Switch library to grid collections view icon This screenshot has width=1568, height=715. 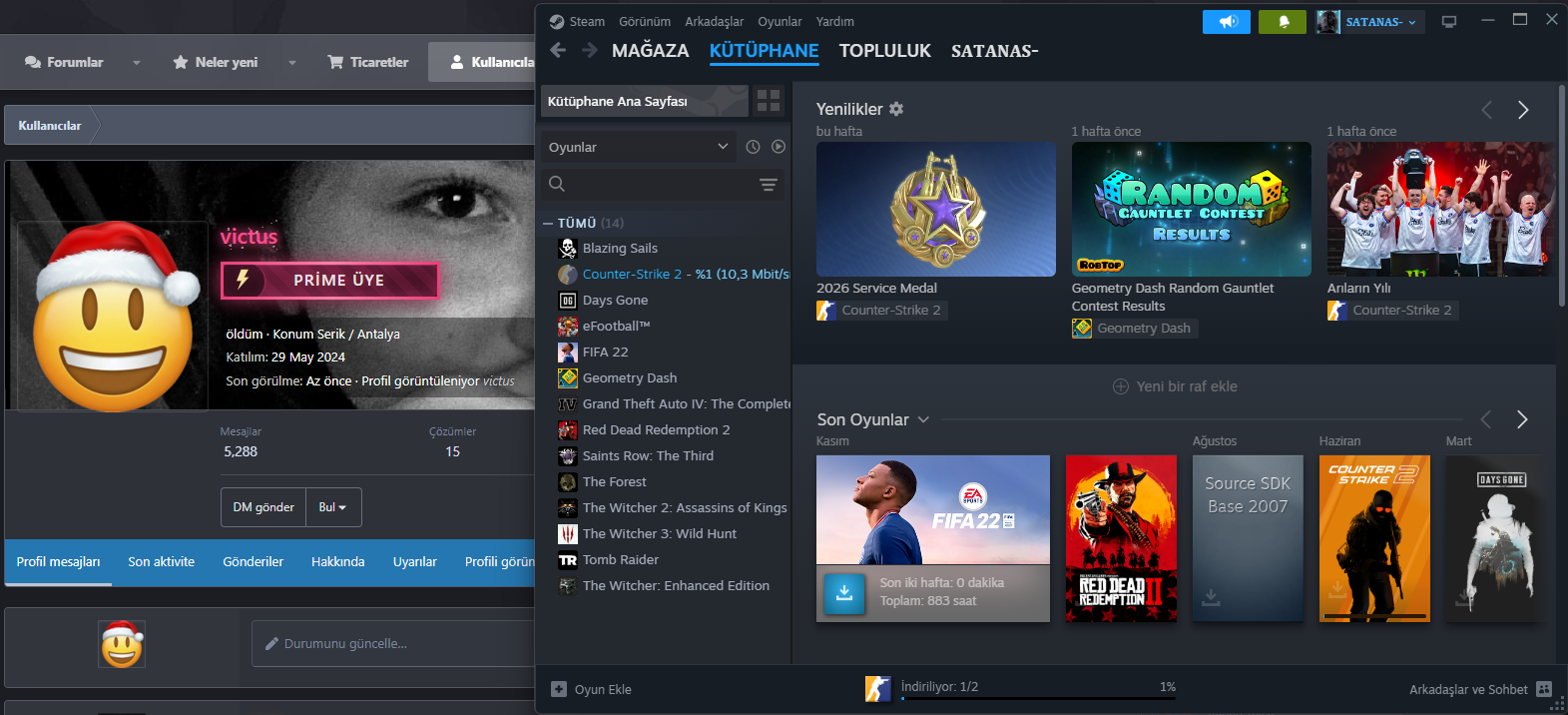pyautogui.click(x=769, y=100)
